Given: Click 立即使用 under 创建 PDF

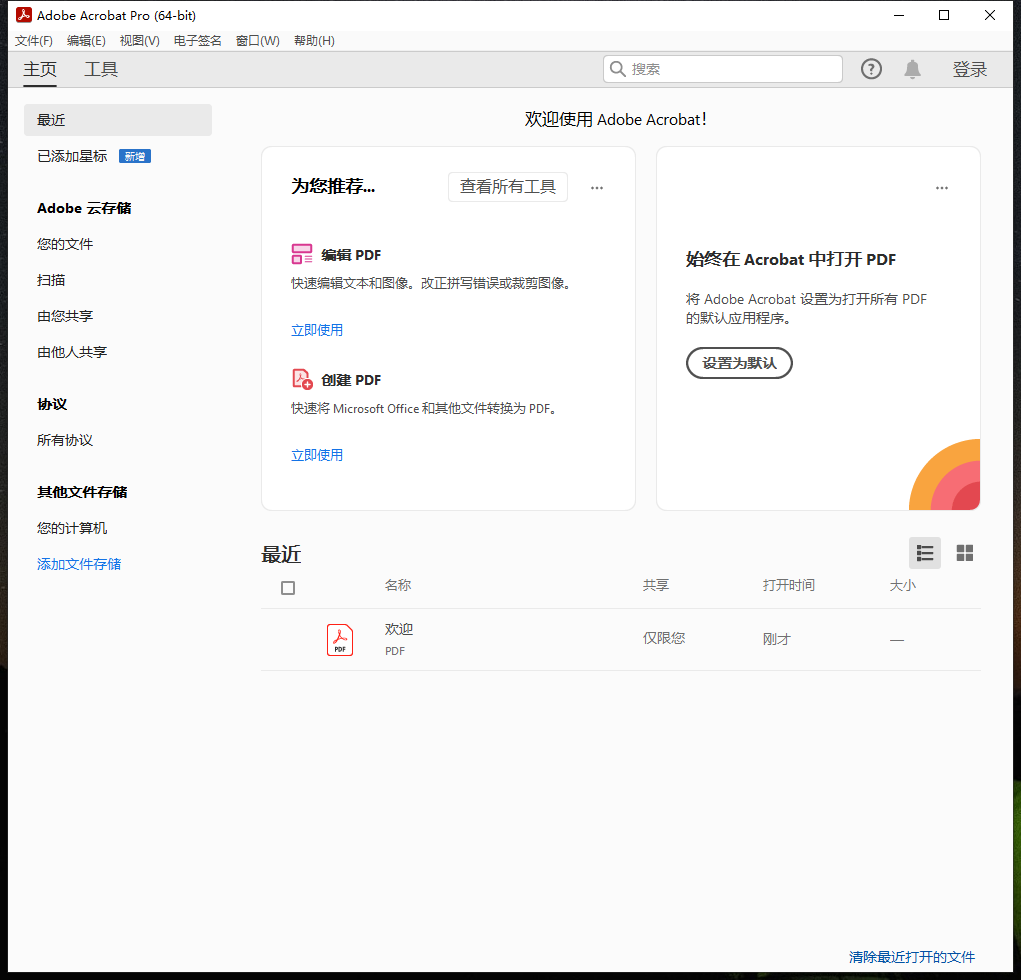Looking at the screenshot, I should [x=316, y=455].
